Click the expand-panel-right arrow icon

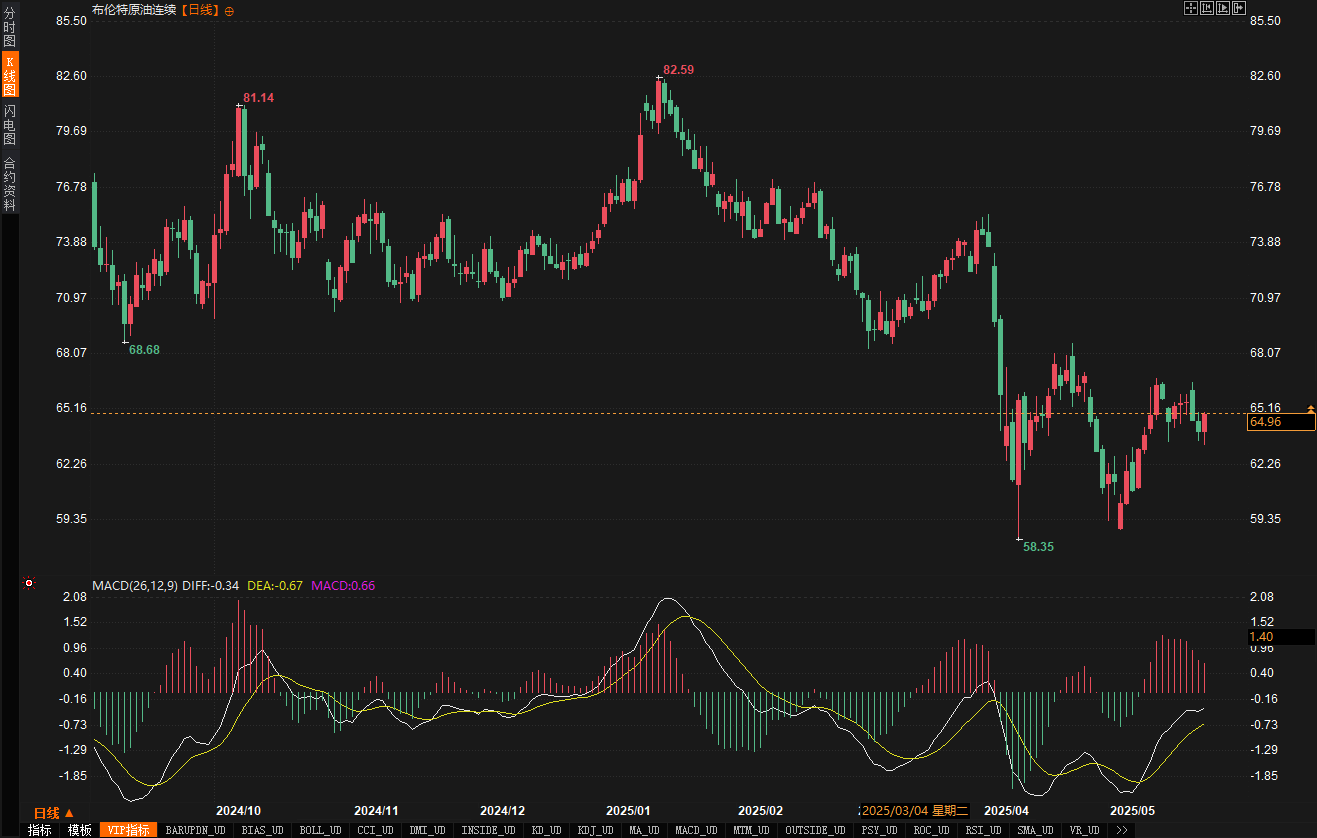(x=1239, y=8)
